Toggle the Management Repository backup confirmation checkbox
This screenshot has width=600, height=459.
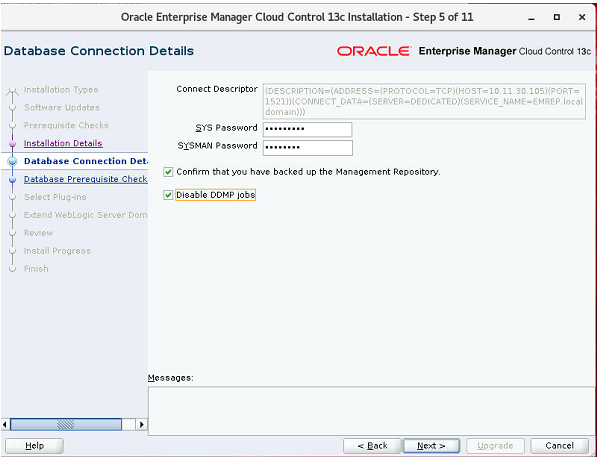[x=168, y=172]
